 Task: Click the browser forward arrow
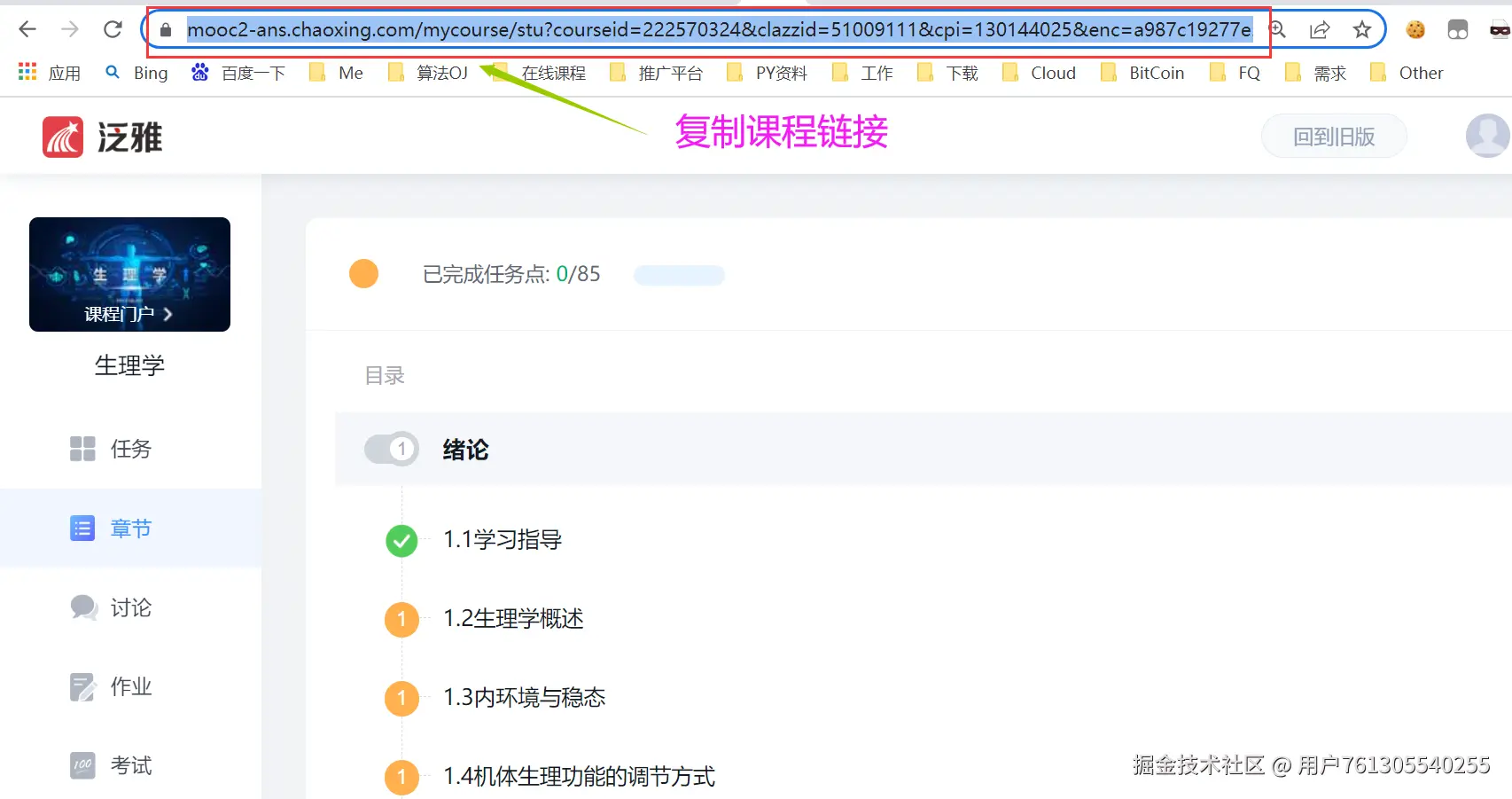click(x=70, y=29)
